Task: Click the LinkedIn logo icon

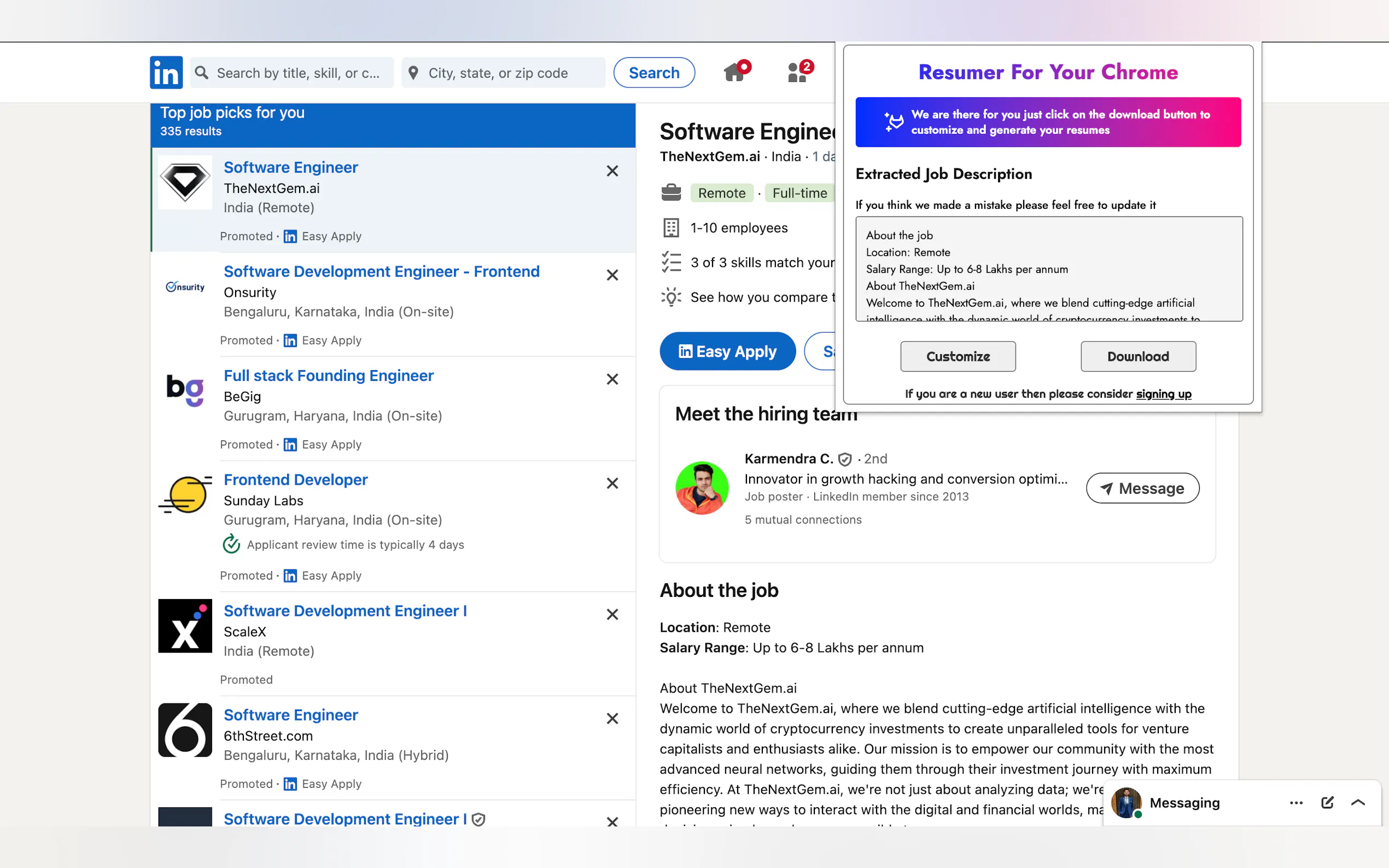Action: click(166, 72)
